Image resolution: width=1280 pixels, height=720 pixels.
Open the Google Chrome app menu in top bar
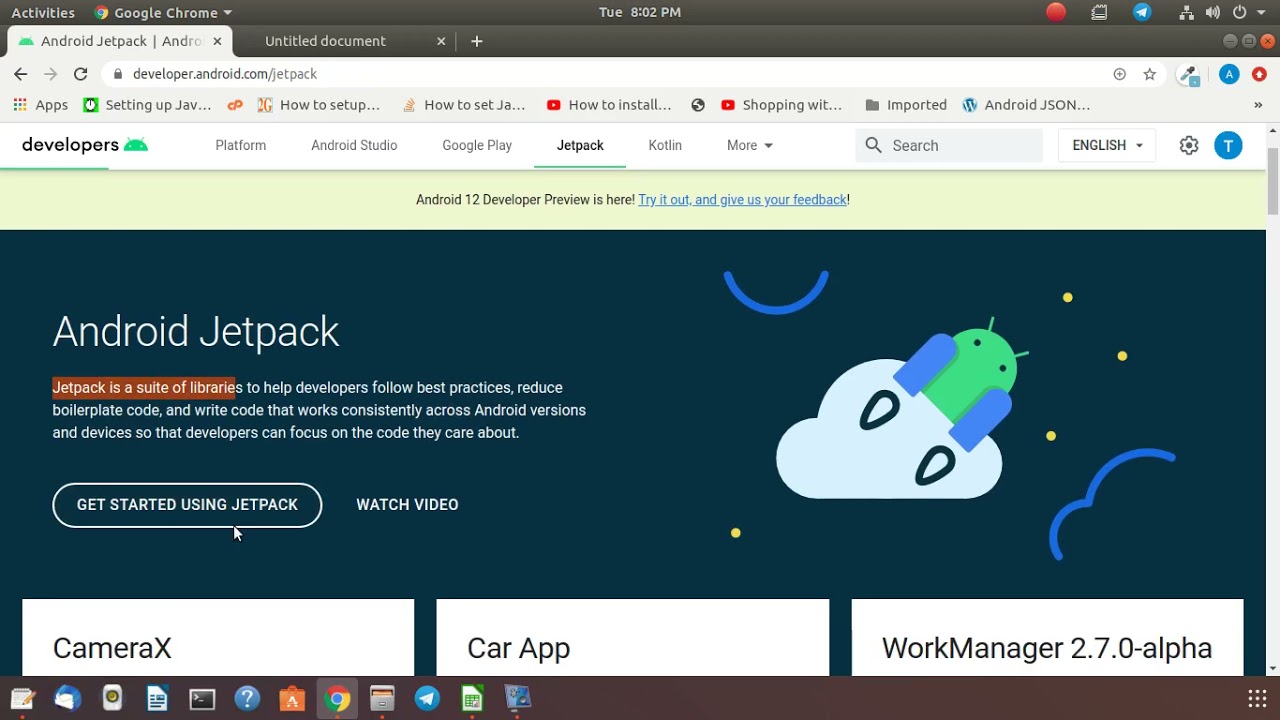[163, 12]
